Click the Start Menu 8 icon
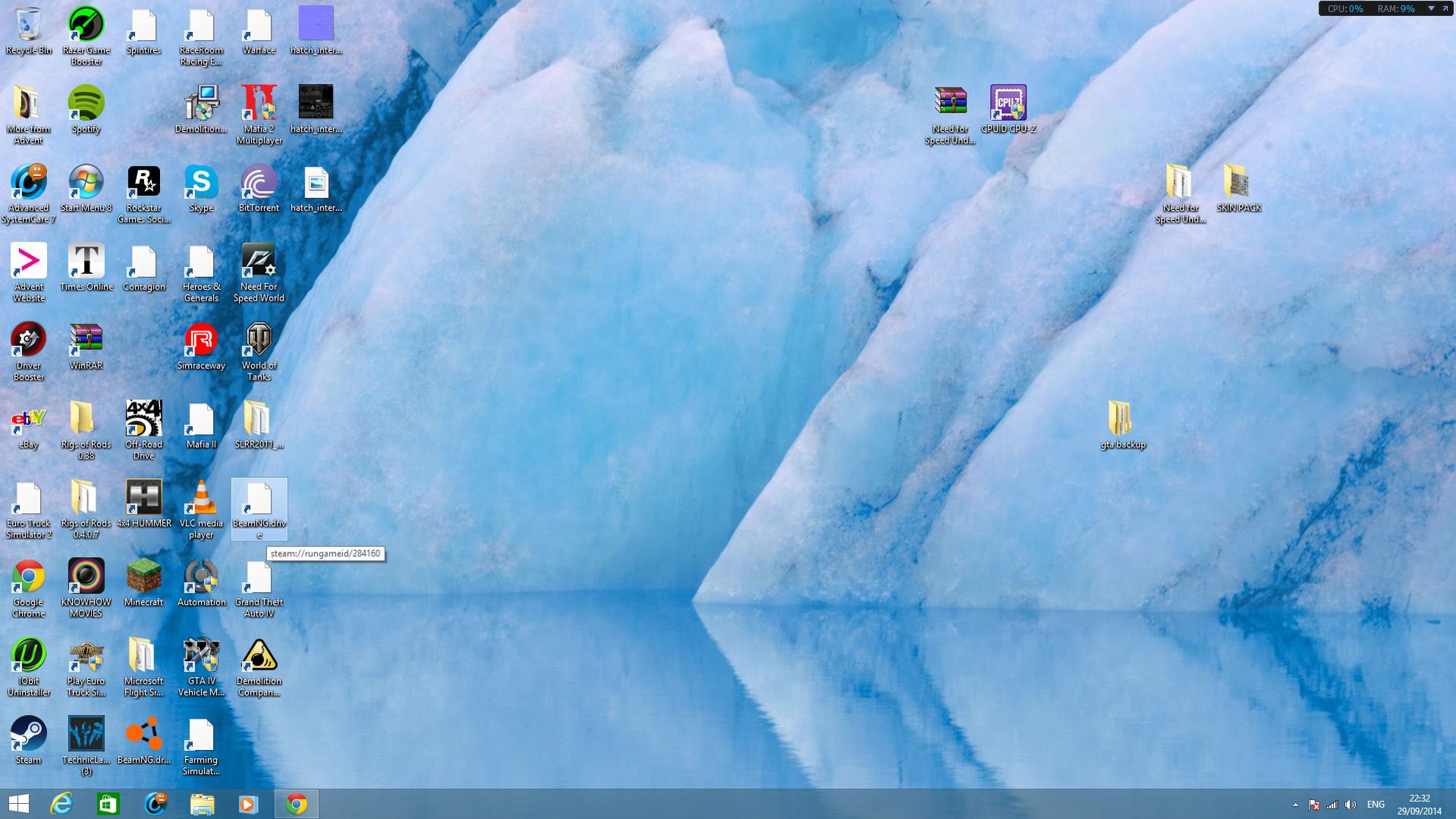The width and height of the screenshot is (1456, 819). (x=86, y=189)
